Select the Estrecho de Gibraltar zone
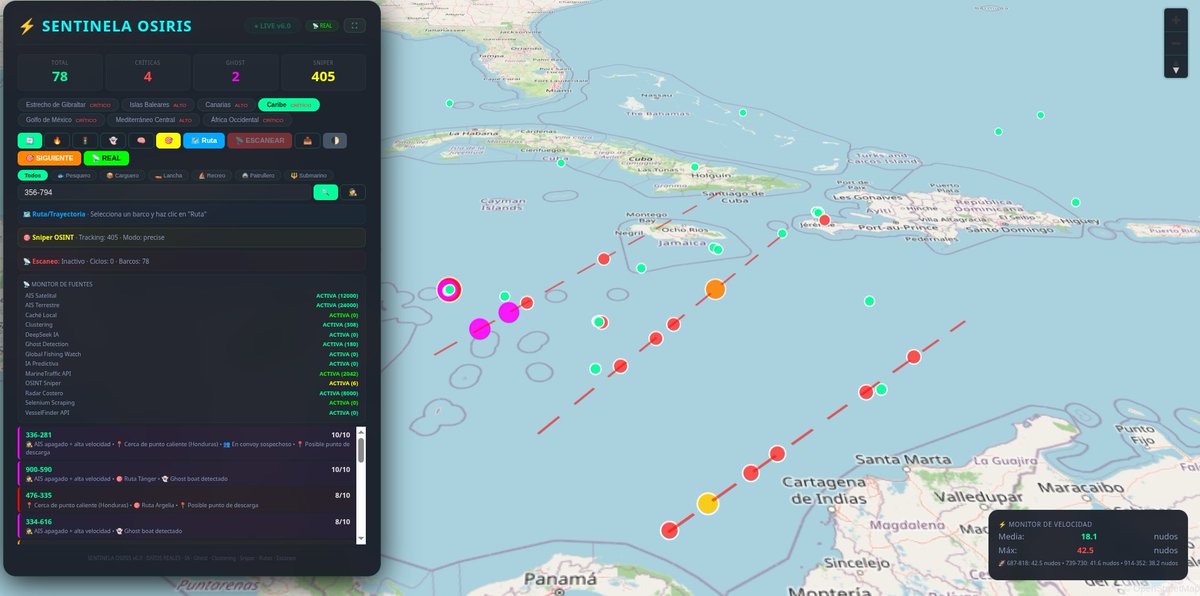The width and height of the screenshot is (1200, 596). pos(68,105)
